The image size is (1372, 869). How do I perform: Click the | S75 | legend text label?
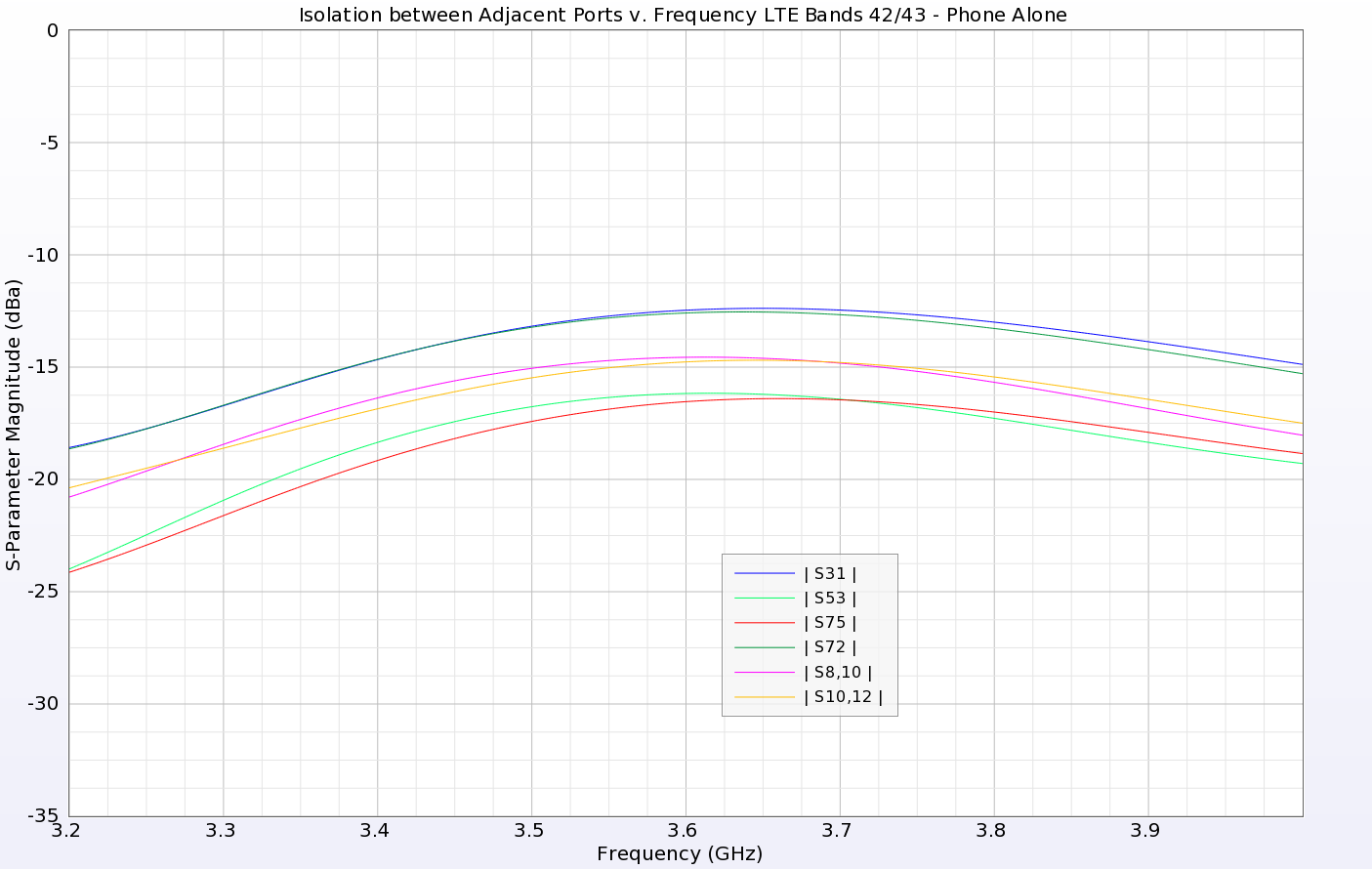click(829, 622)
